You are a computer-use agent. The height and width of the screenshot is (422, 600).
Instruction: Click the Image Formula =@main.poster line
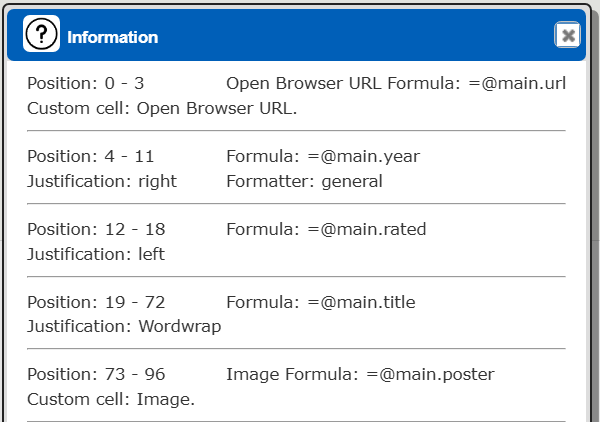click(360, 375)
